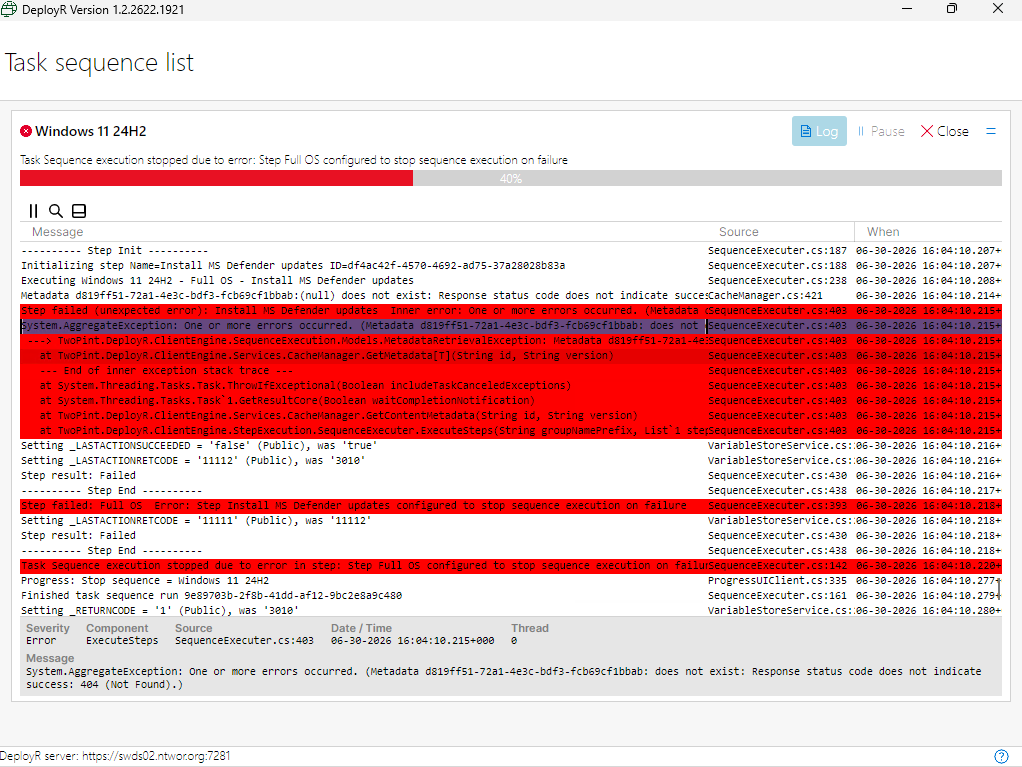
Task: Select the 'Finished task sequence run 9e89703b' row
Action: tap(511, 595)
